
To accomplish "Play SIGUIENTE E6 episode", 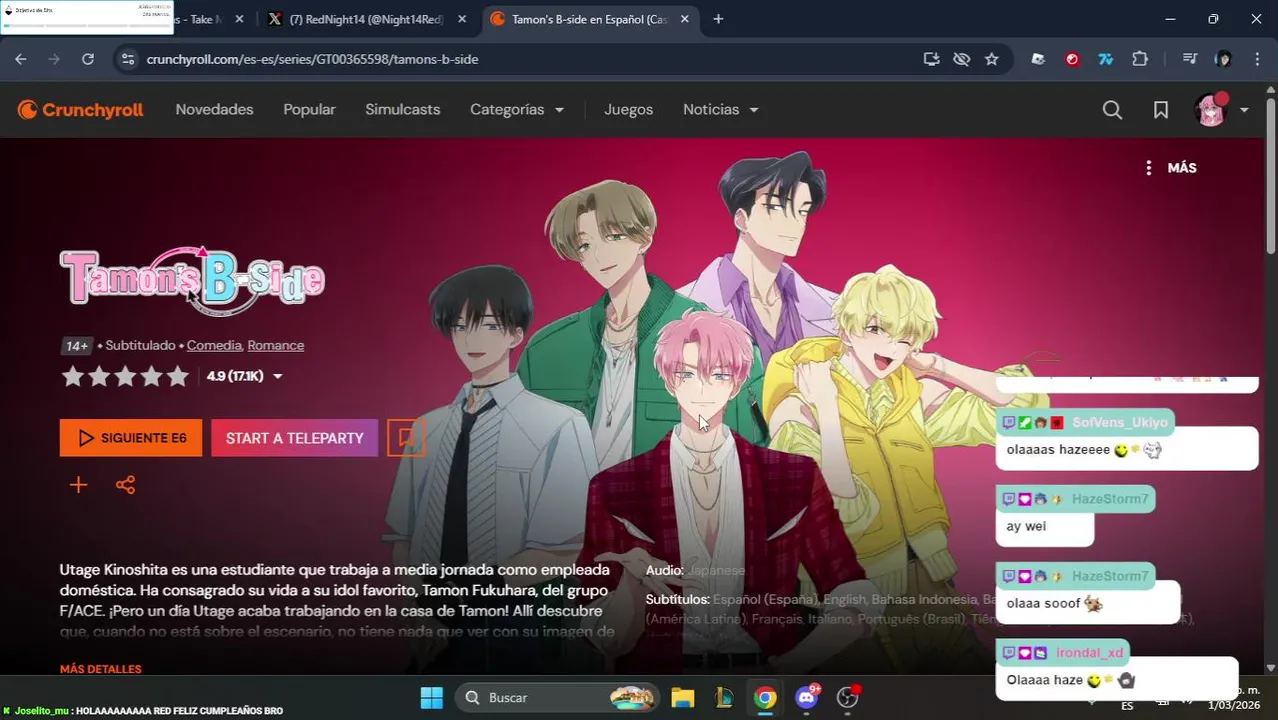I will (131, 438).
